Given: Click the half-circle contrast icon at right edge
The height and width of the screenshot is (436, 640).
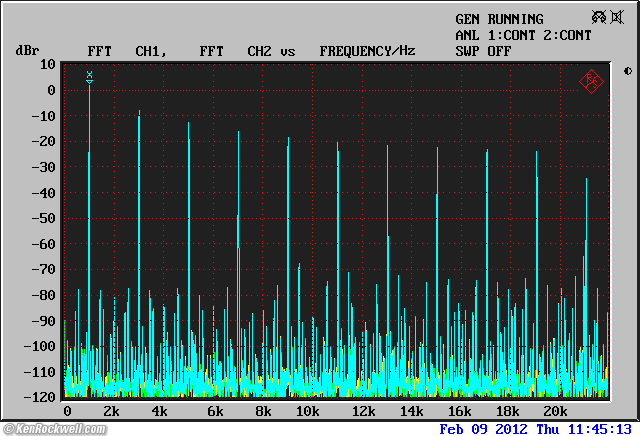Looking at the screenshot, I should click(627, 71).
